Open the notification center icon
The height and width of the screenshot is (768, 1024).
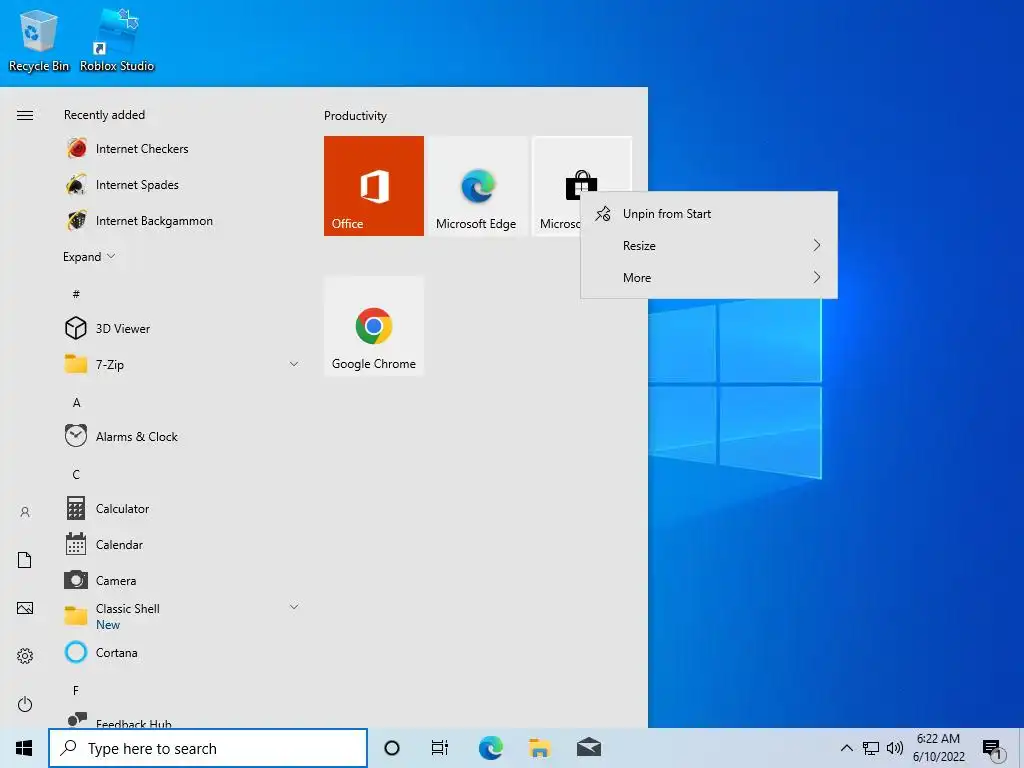pyautogui.click(x=993, y=748)
